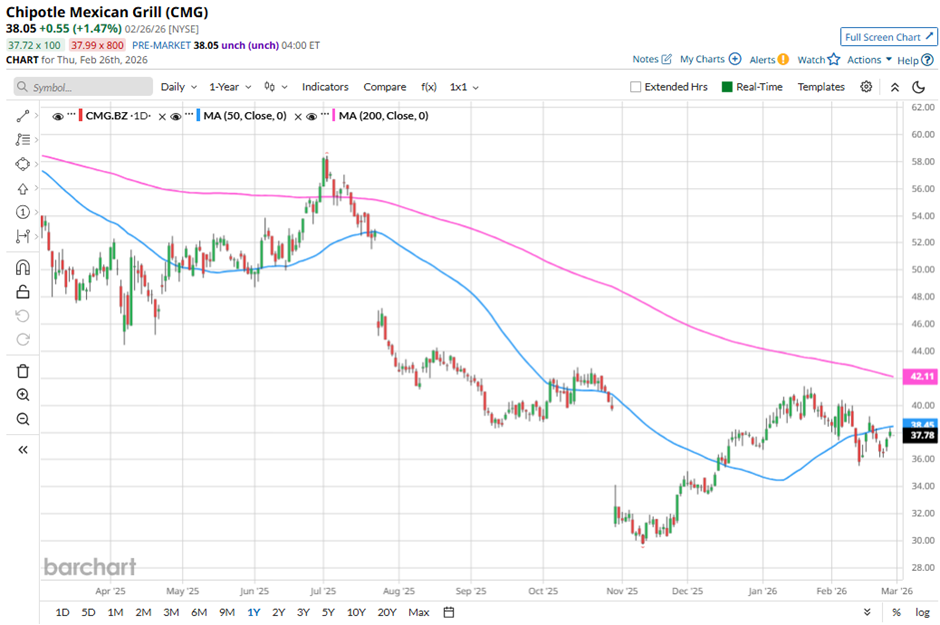Click the Full Screen Chart button
Screen dimensions: 940x625
[889, 37]
